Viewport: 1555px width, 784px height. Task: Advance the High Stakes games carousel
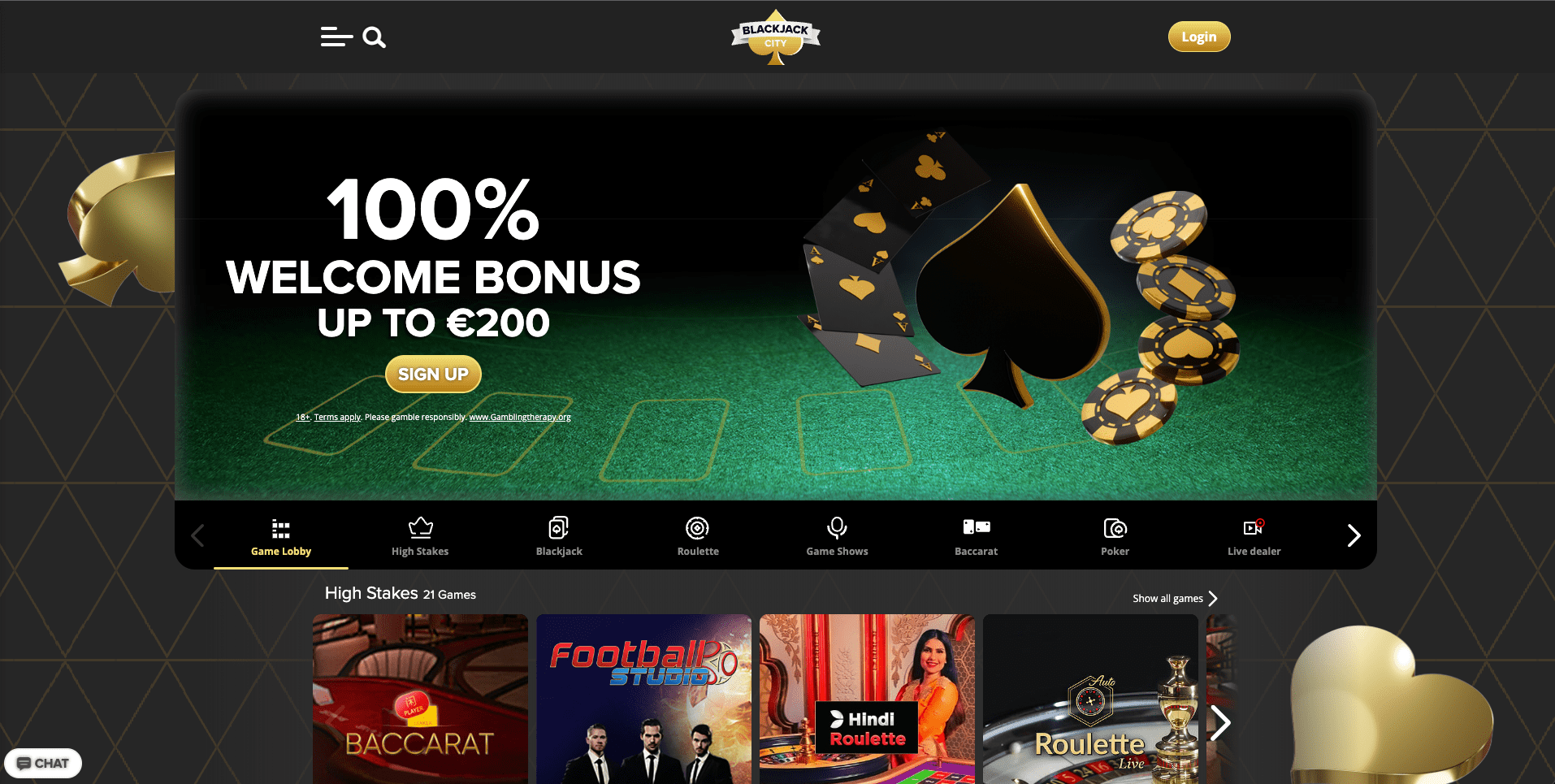(x=1219, y=722)
